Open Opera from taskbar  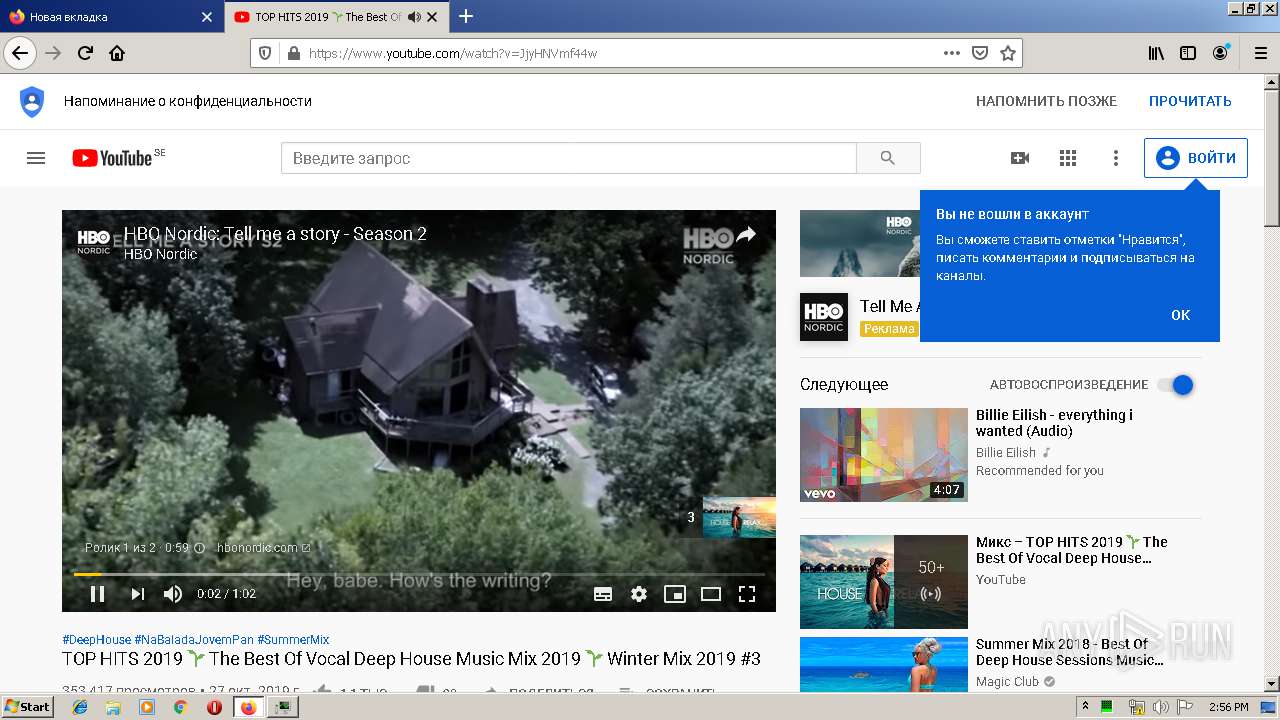coord(214,707)
